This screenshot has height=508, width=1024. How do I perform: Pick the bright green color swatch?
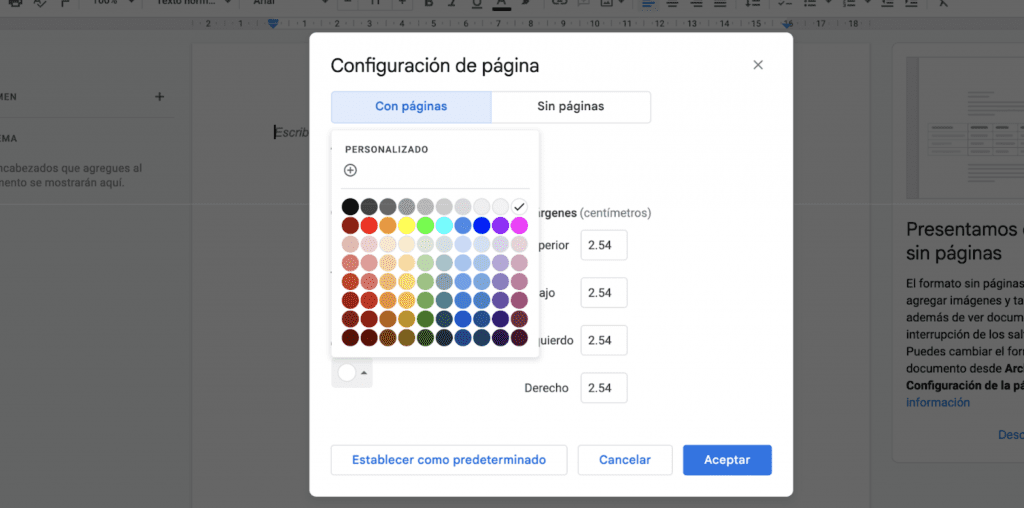(x=425, y=225)
